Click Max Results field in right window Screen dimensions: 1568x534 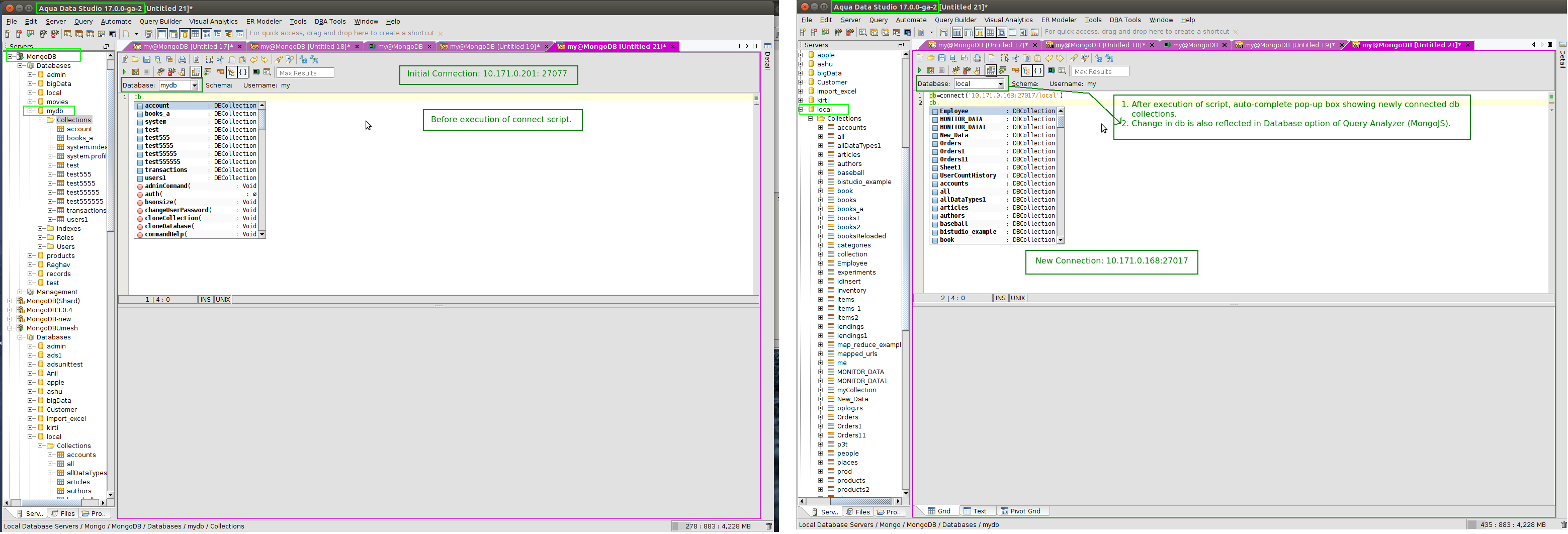pos(1100,71)
